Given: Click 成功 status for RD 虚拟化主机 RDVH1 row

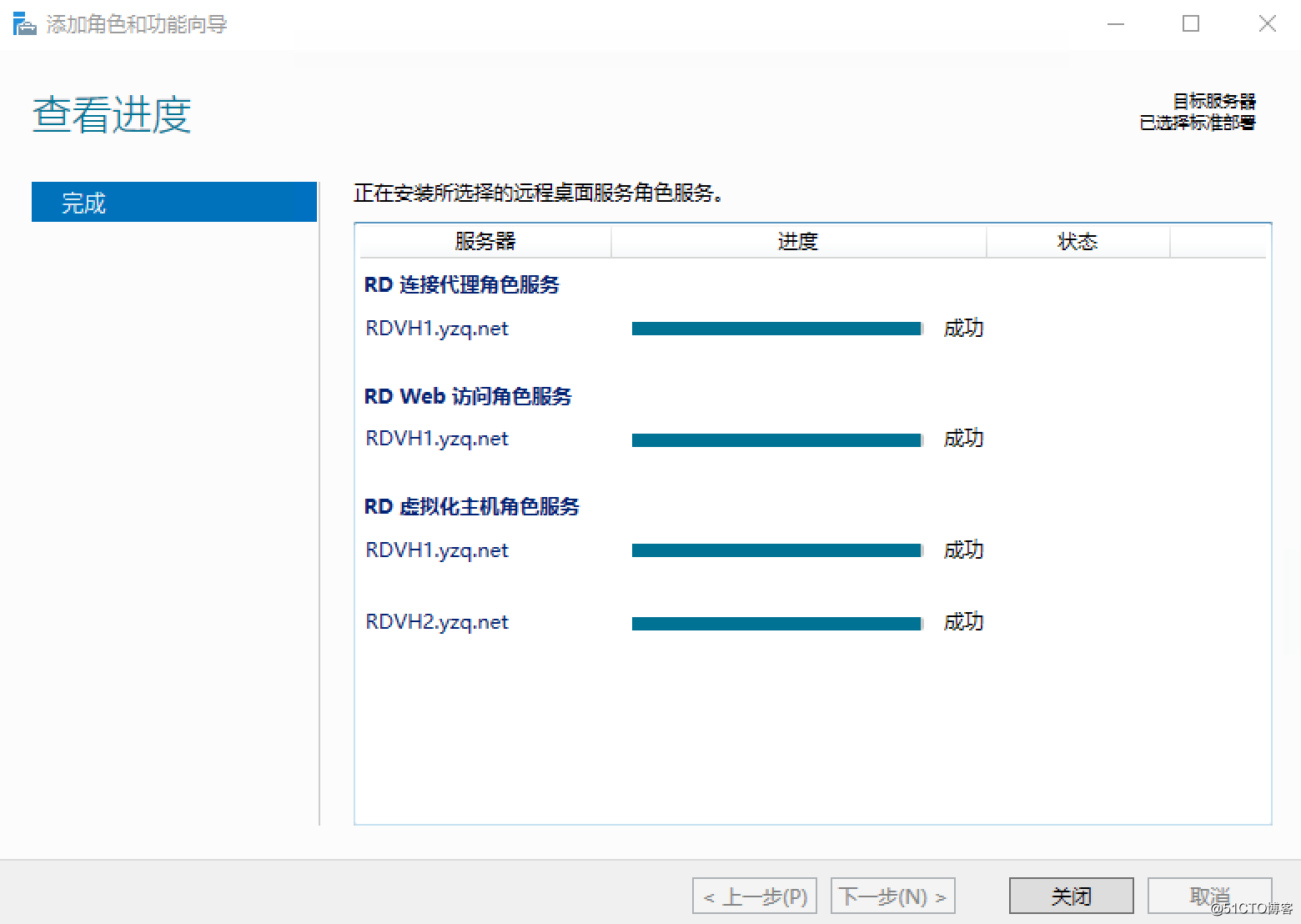Looking at the screenshot, I should pyautogui.click(x=963, y=550).
